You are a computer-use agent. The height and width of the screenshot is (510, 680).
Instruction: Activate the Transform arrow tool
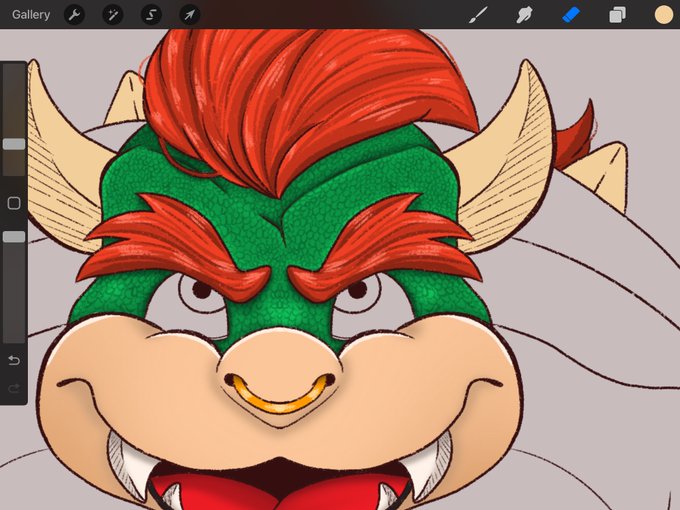pos(190,15)
